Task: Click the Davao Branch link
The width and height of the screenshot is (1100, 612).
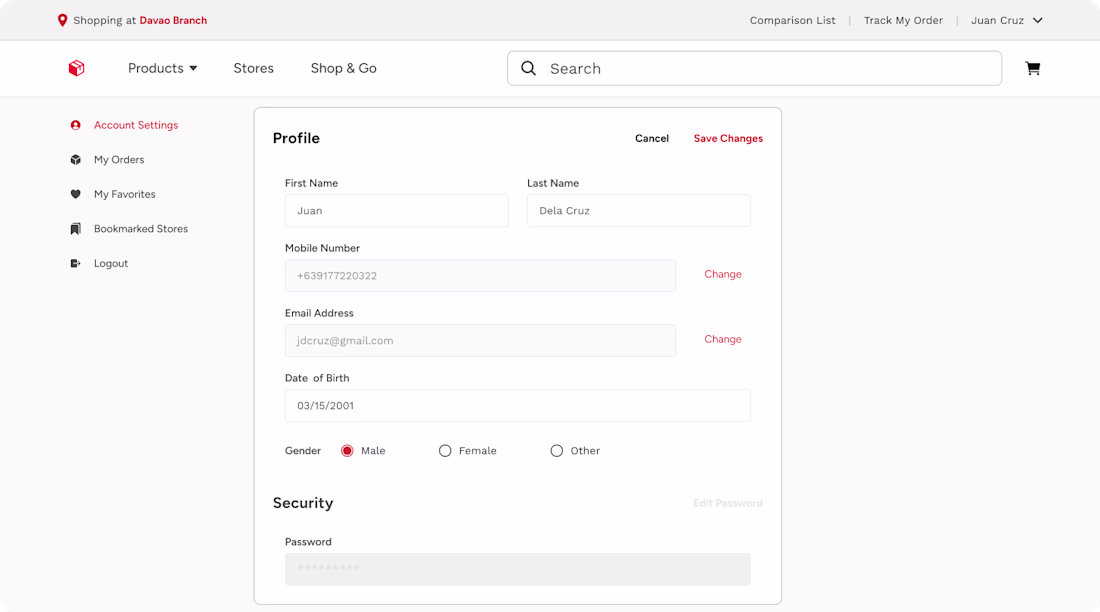Action: (173, 20)
